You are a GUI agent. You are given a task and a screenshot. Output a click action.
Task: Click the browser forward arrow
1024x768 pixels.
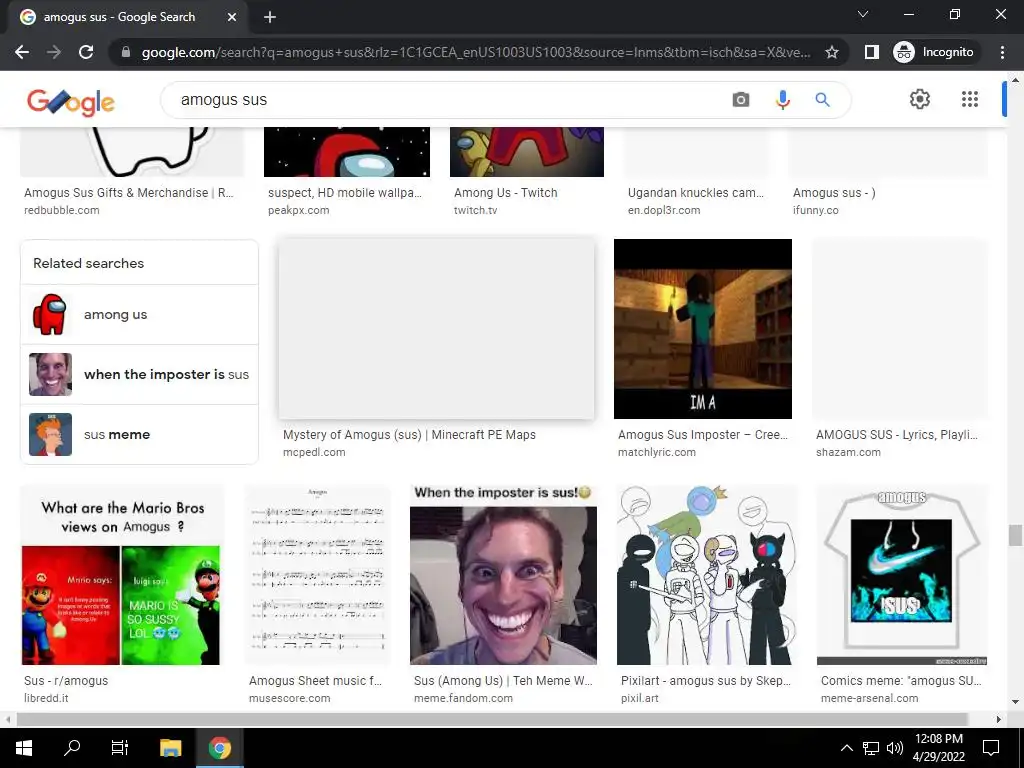54,52
